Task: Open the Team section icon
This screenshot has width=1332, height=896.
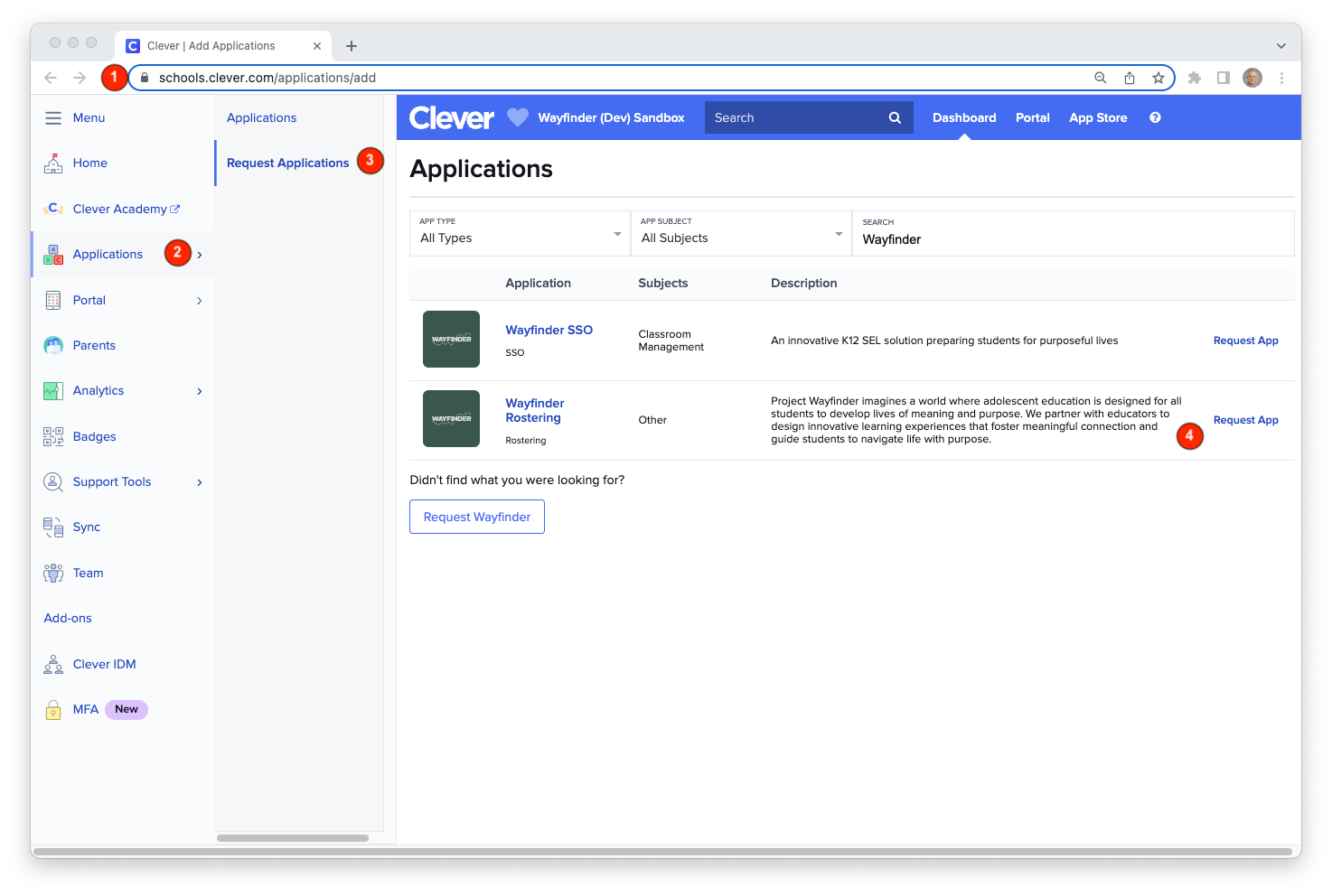Action: 53,573
